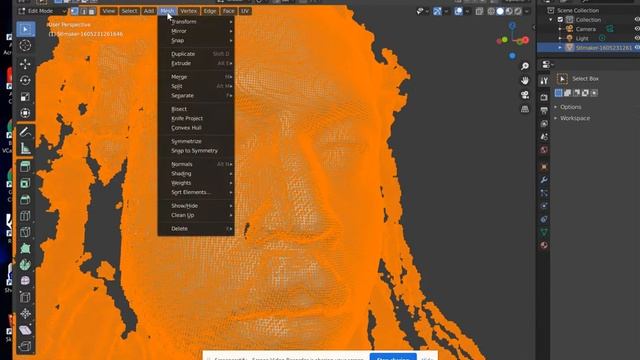Activate the Move tool
Screen dimensions: 640x360
coord(25,64)
